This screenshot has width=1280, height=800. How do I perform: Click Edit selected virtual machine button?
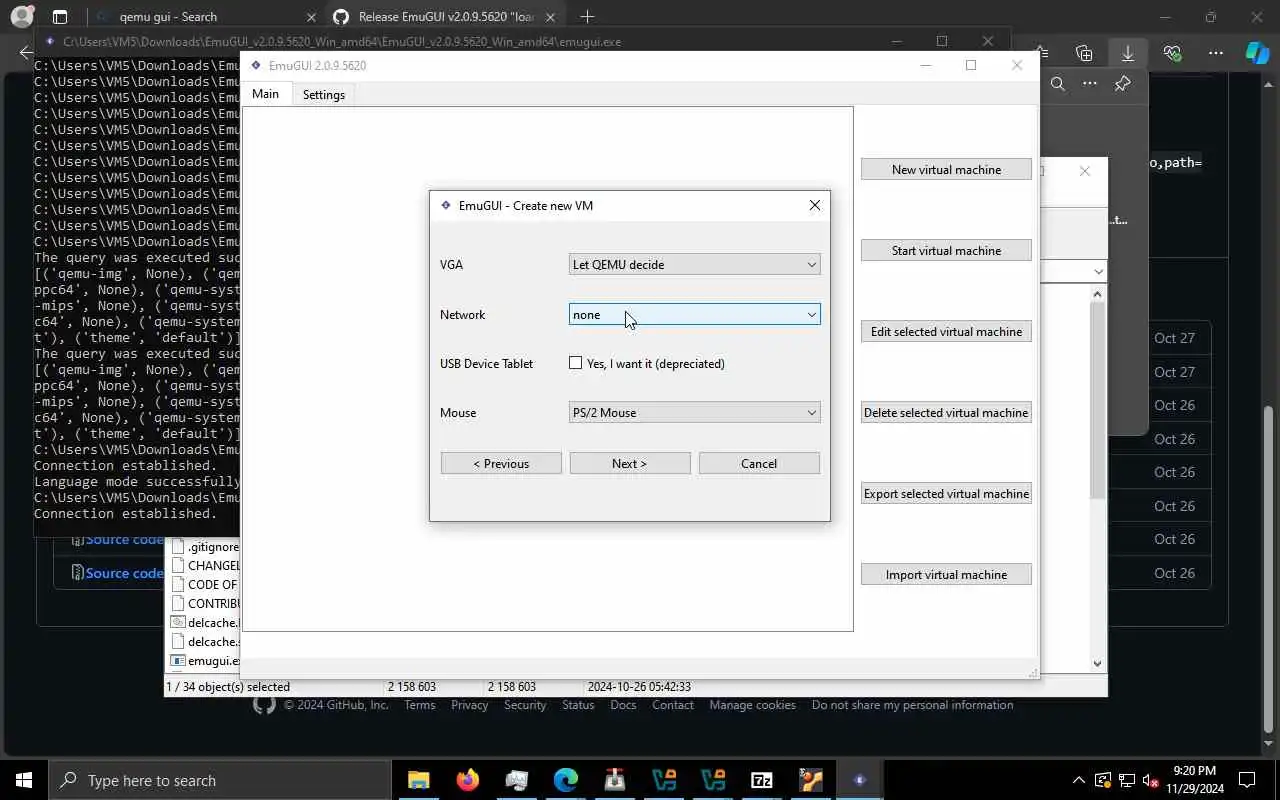946,331
